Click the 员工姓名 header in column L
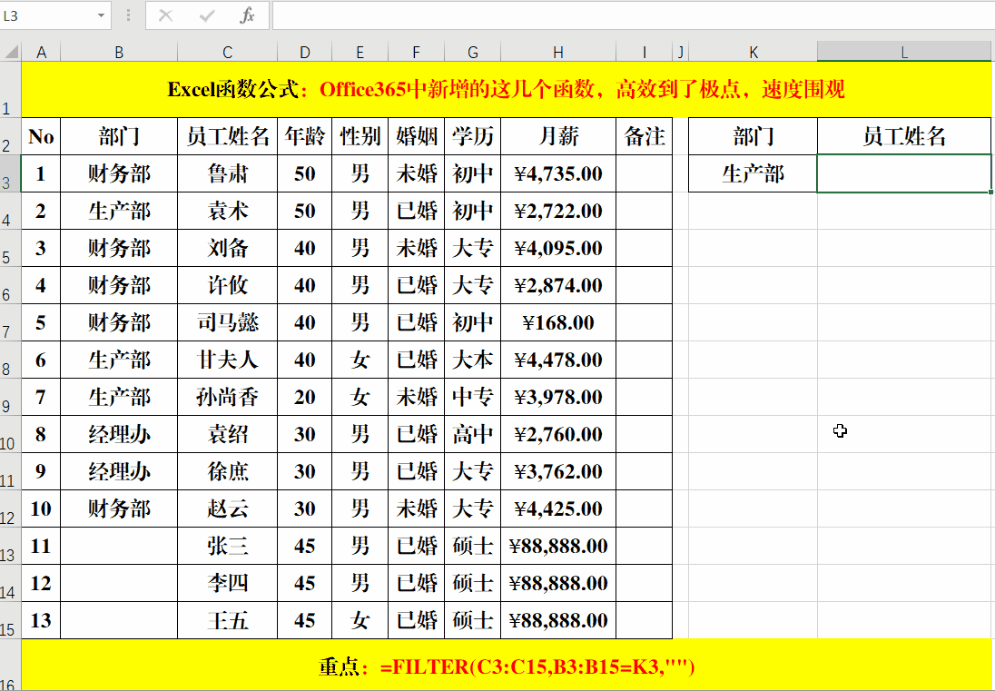The image size is (995, 691). click(x=904, y=136)
